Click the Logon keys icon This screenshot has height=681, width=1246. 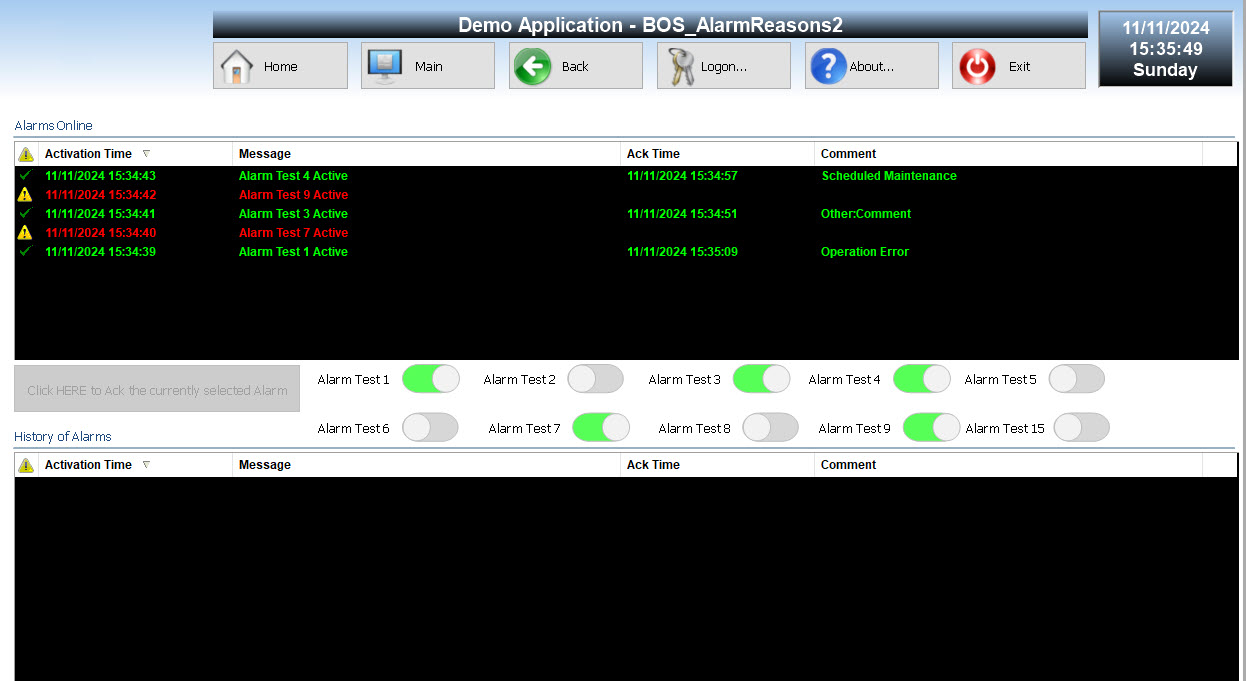click(680, 67)
